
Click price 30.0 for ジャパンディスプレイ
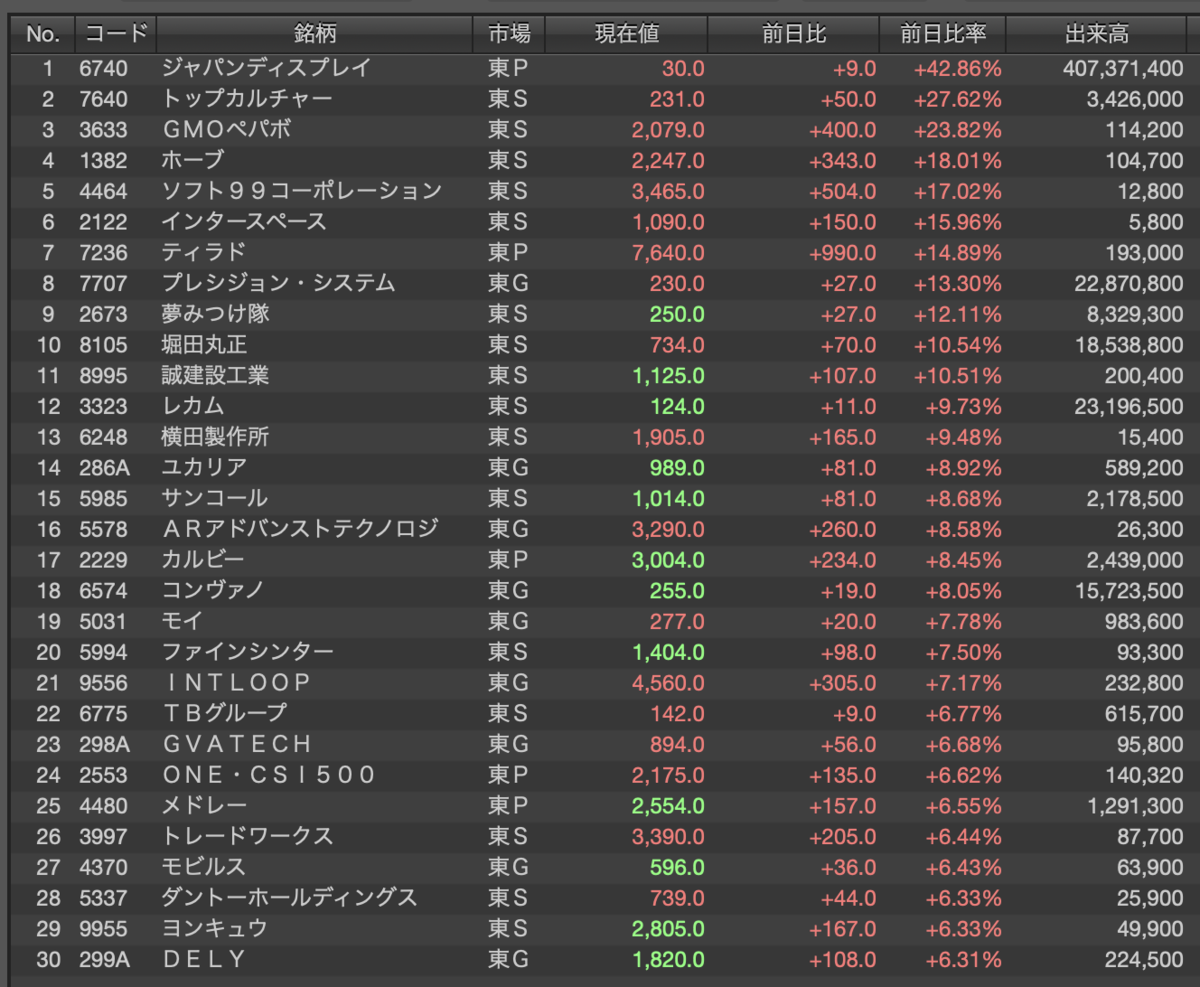click(x=683, y=68)
